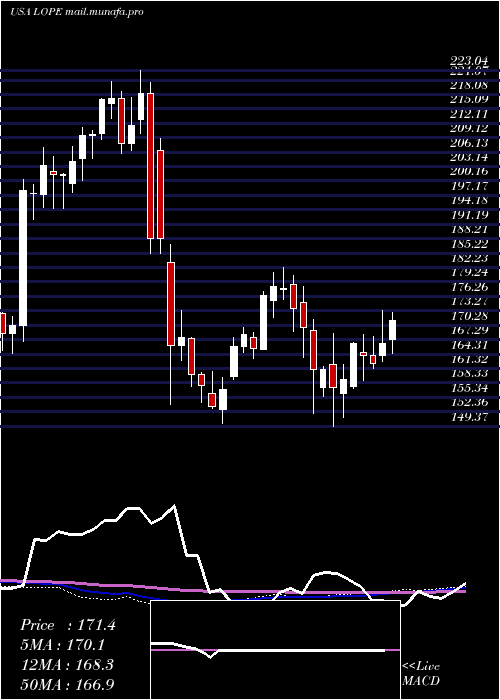Image resolution: width=500 pixels, height=700 pixels.
Task: Click the 173.27 price axis label
Action: (468, 300)
